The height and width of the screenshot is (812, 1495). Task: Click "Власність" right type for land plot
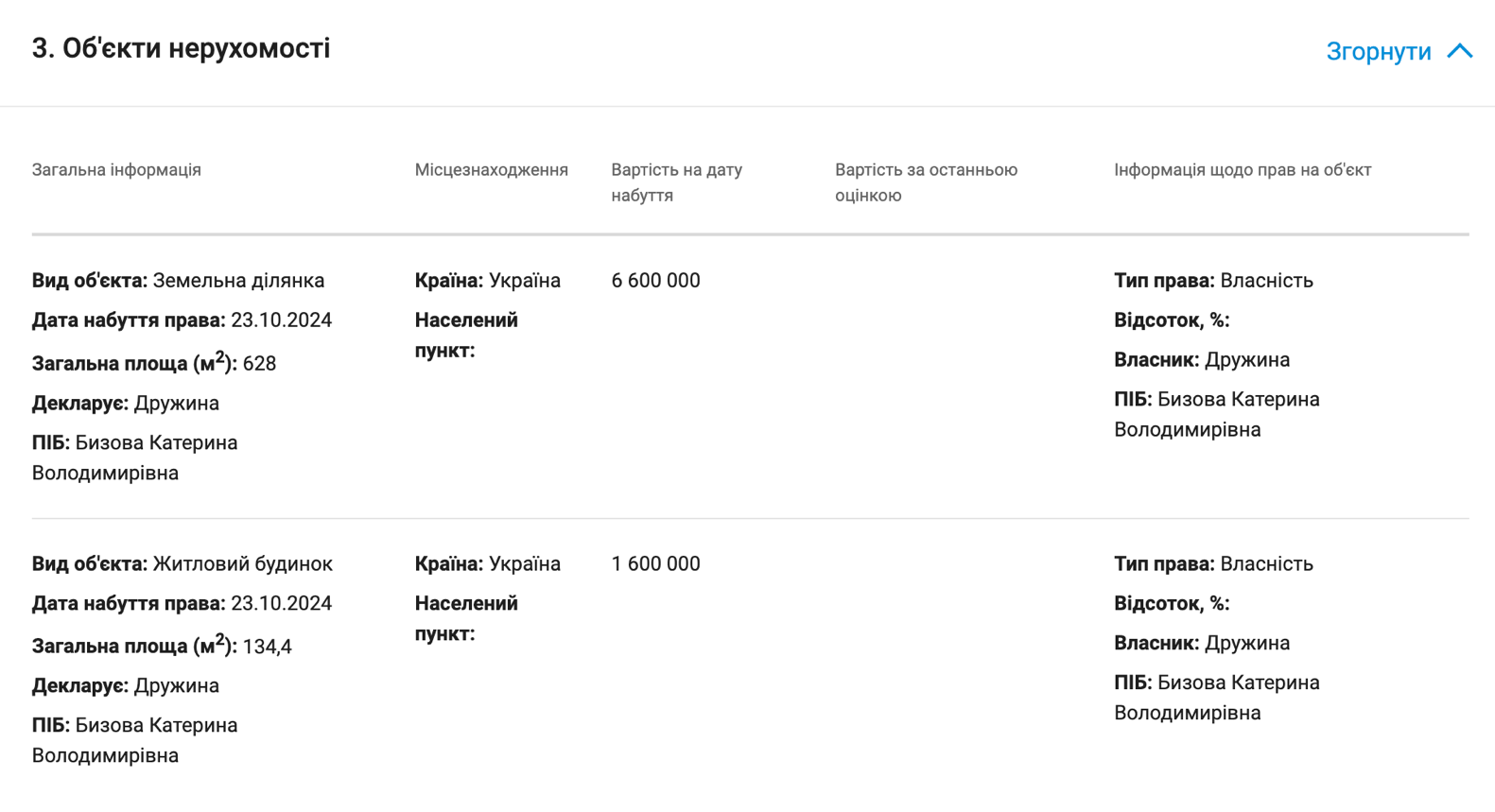coord(1266,281)
